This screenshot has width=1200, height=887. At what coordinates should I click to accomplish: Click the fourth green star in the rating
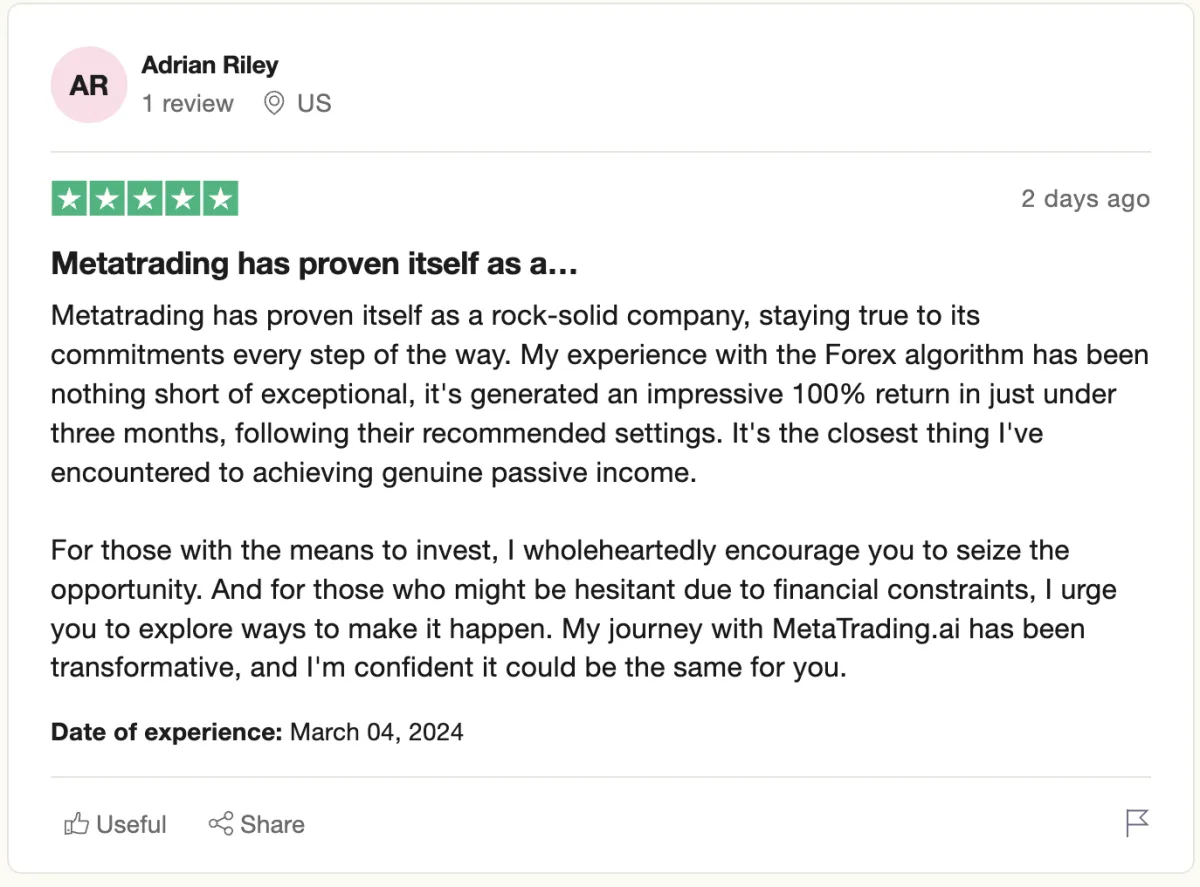pyautogui.click(x=182, y=199)
